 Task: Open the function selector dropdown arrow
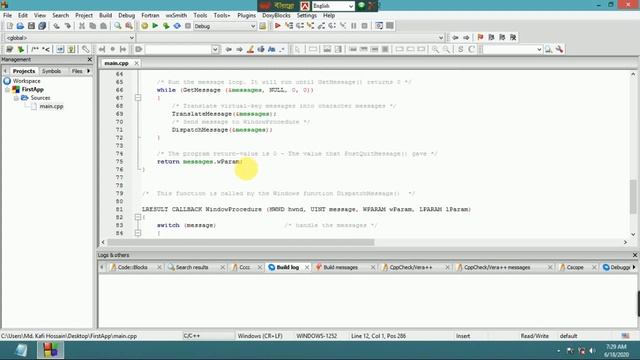click(x=440, y=38)
